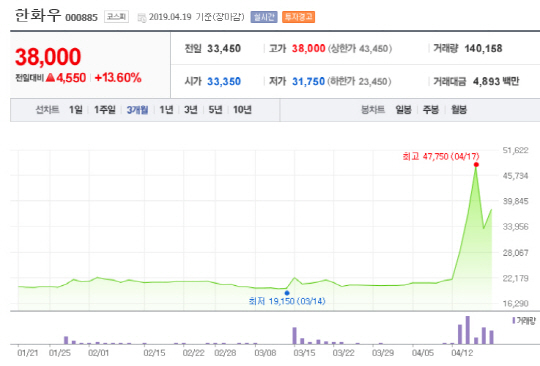This screenshot has width=540, height=366.
Task: Click the red up-triangle 4,550 change
Action: pyautogui.click(x=66, y=78)
